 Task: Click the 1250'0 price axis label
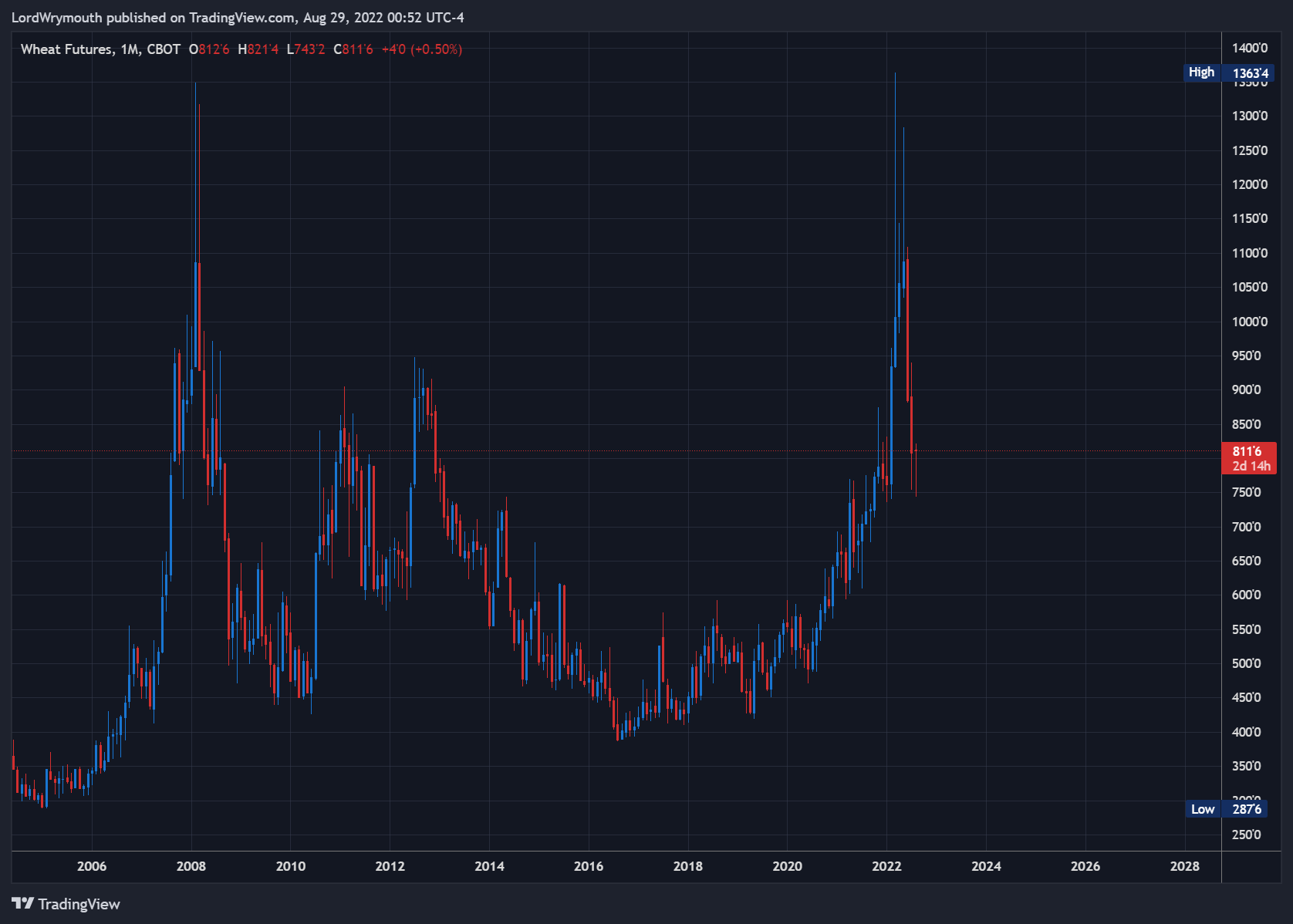coord(1249,150)
